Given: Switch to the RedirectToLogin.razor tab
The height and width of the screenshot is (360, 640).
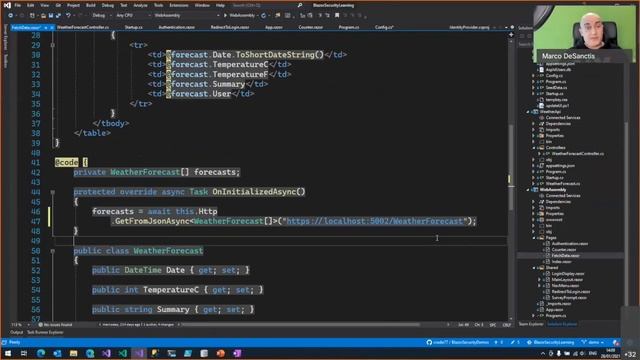Looking at the screenshot, I should [x=230, y=27].
